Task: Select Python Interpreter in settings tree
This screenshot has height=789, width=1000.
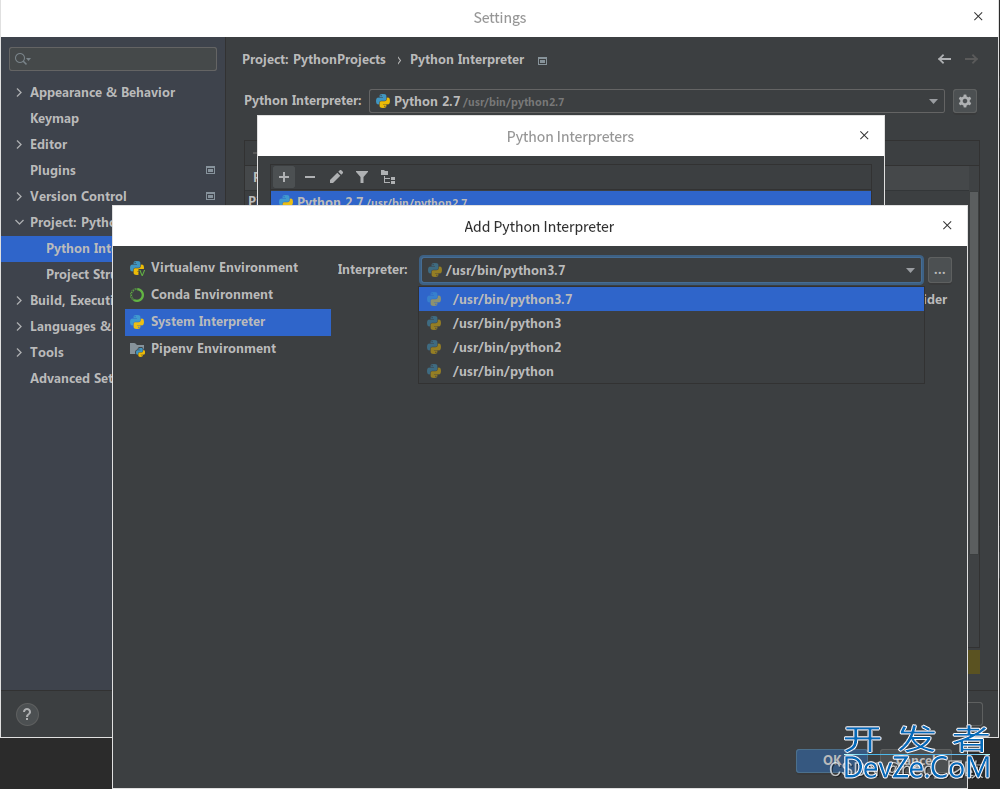Action: pyautogui.click(x=57, y=249)
